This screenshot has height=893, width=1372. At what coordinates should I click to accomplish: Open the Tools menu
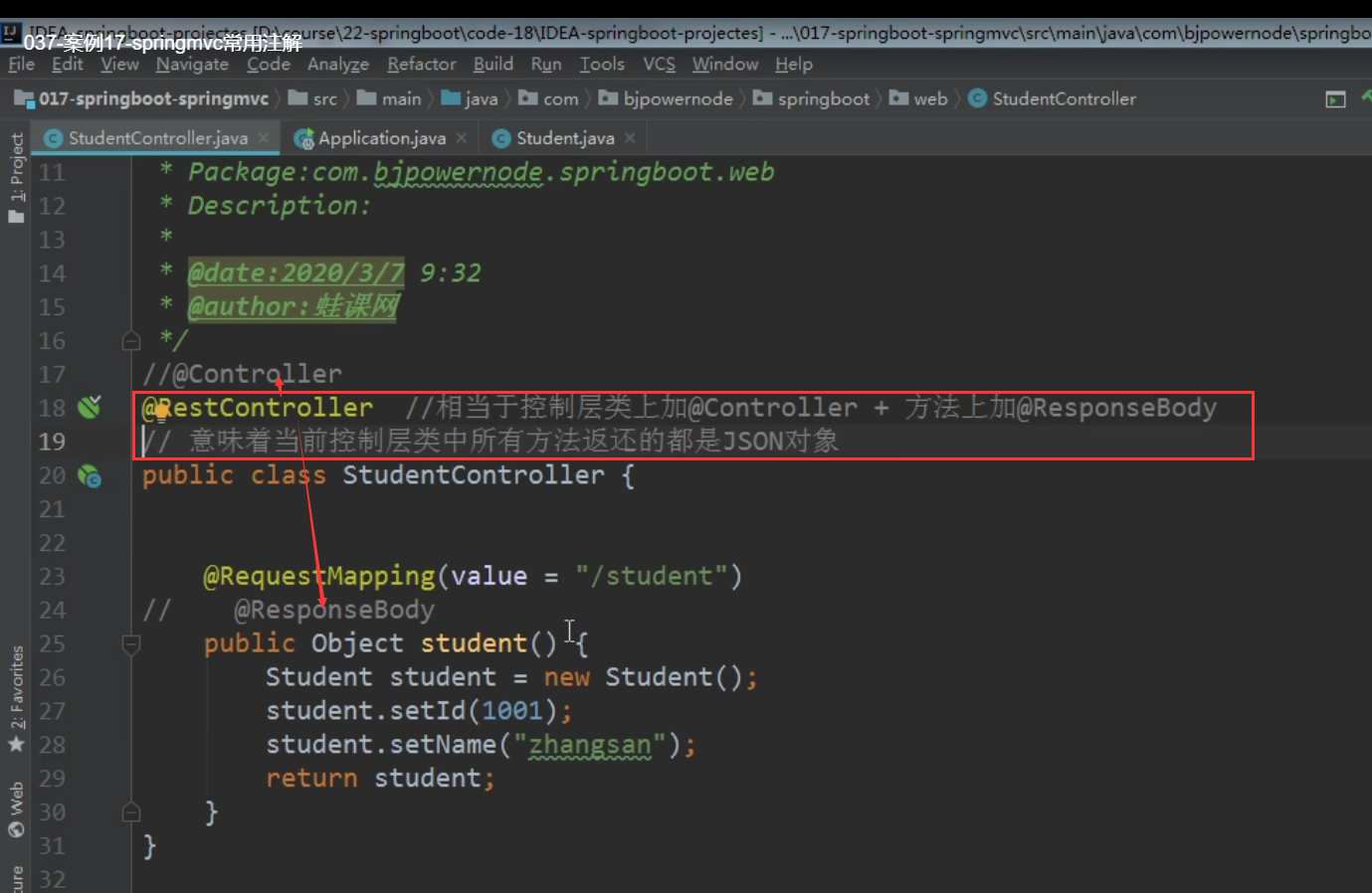click(x=602, y=64)
